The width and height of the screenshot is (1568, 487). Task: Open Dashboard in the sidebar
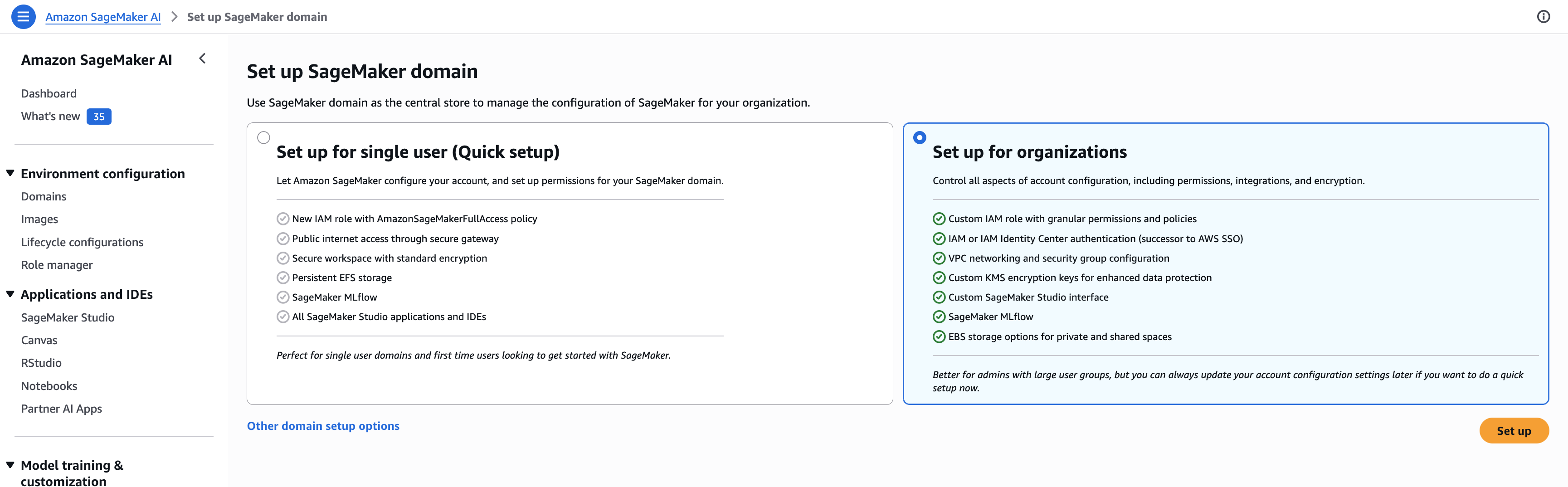[49, 93]
